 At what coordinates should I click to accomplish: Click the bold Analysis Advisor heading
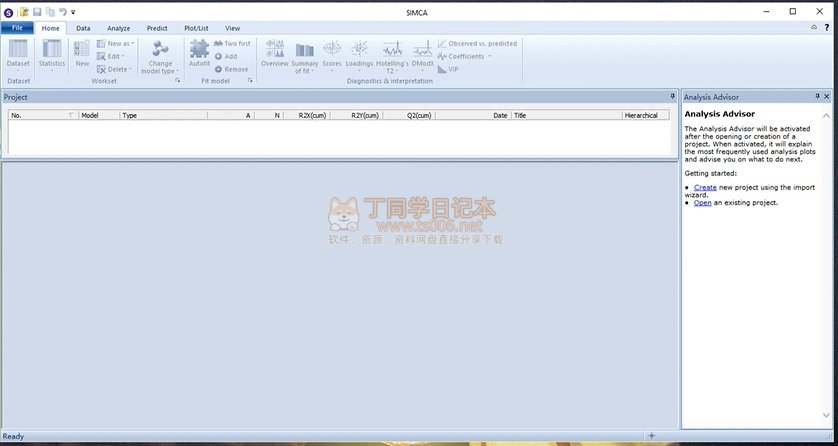pos(719,114)
